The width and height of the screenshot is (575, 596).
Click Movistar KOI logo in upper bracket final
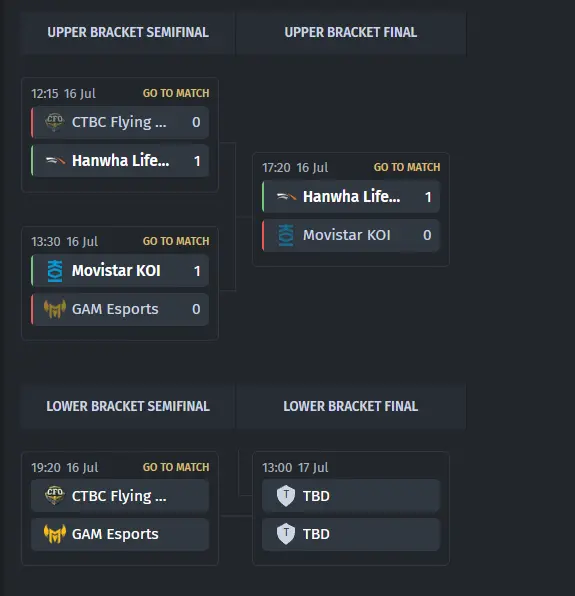click(286, 235)
